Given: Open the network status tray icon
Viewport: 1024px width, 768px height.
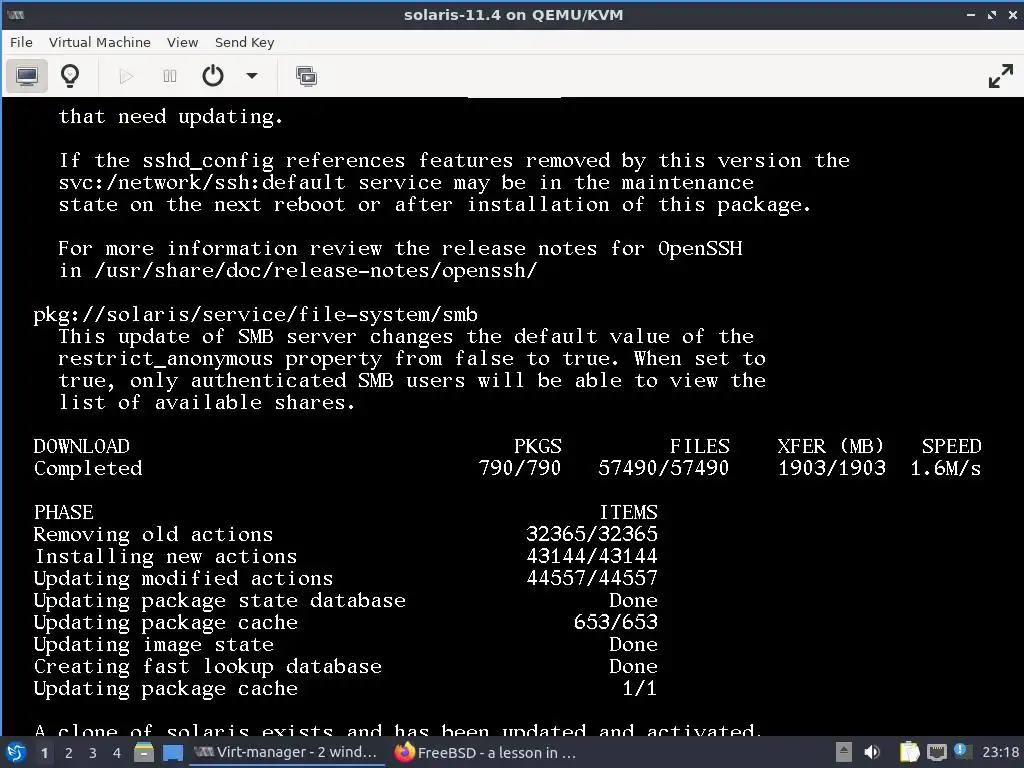Looking at the screenshot, I should [936, 752].
